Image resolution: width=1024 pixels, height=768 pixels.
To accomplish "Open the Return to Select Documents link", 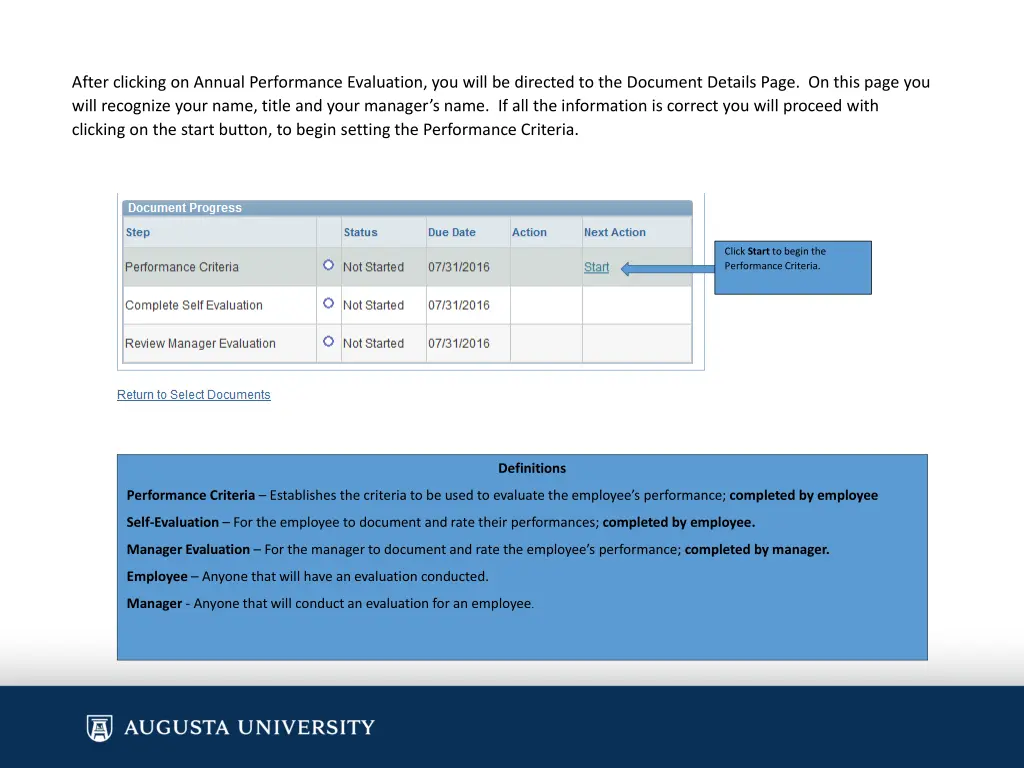I will click(193, 395).
